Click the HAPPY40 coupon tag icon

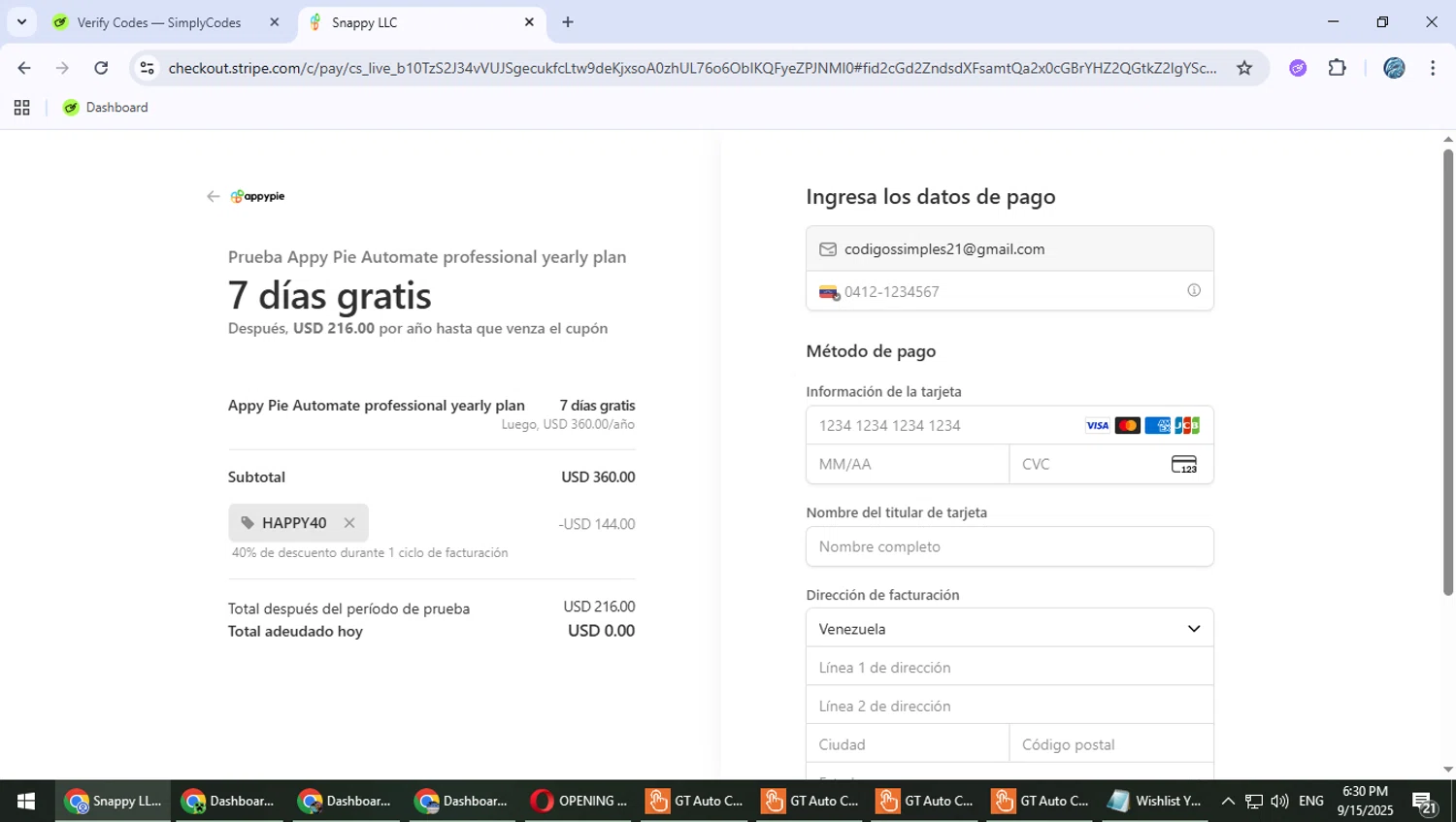248,523
